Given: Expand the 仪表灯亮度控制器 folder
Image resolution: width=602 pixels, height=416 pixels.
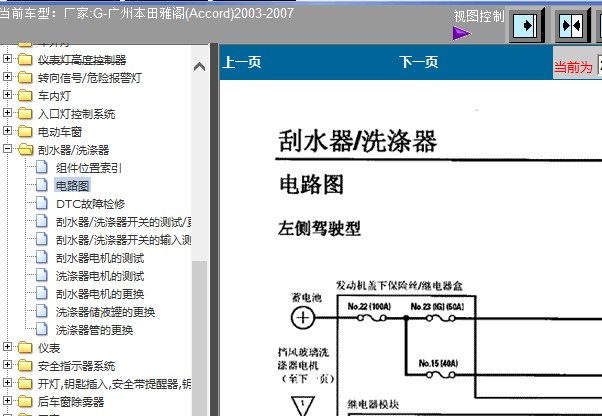Looking at the screenshot, I should pos(7,58).
